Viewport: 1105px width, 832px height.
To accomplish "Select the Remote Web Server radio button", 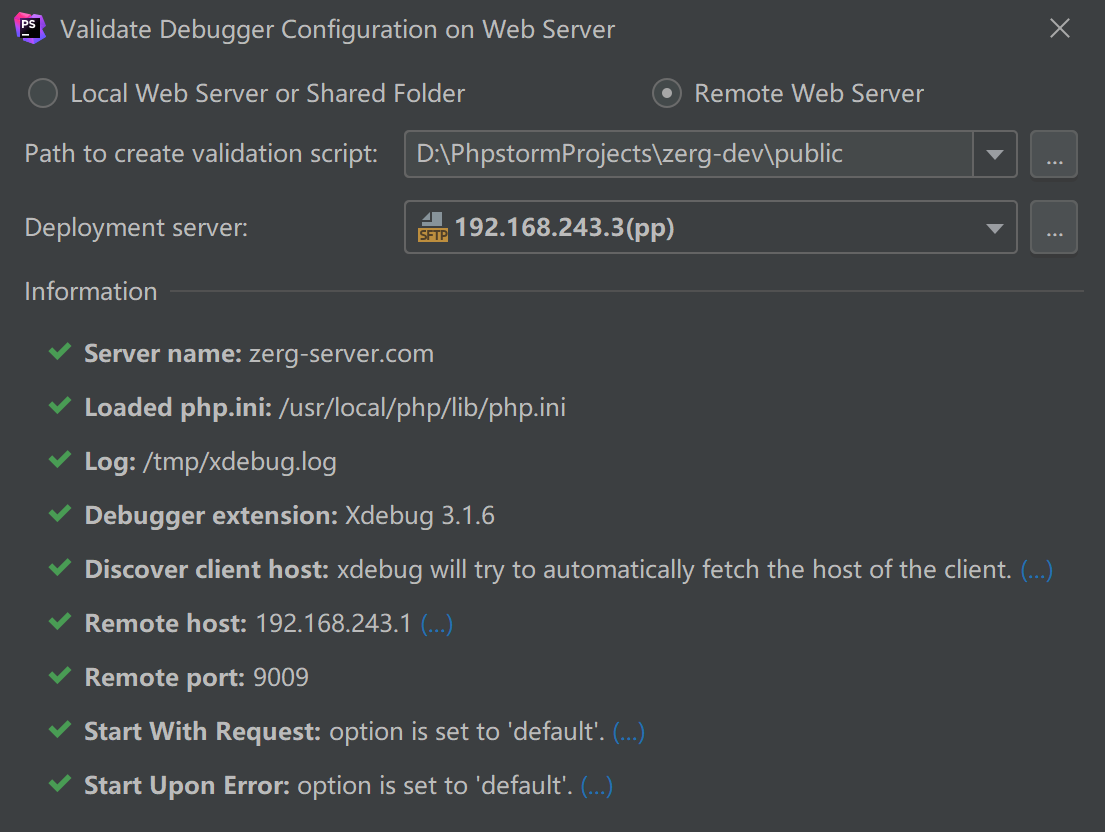I will pyautogui.click(x=666, y=94).
